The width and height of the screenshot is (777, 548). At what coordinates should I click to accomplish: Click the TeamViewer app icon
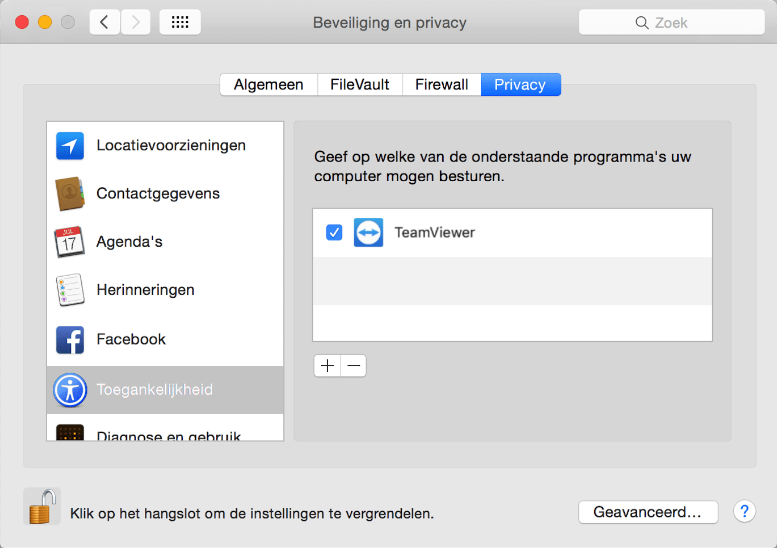(x=368, y=233)
